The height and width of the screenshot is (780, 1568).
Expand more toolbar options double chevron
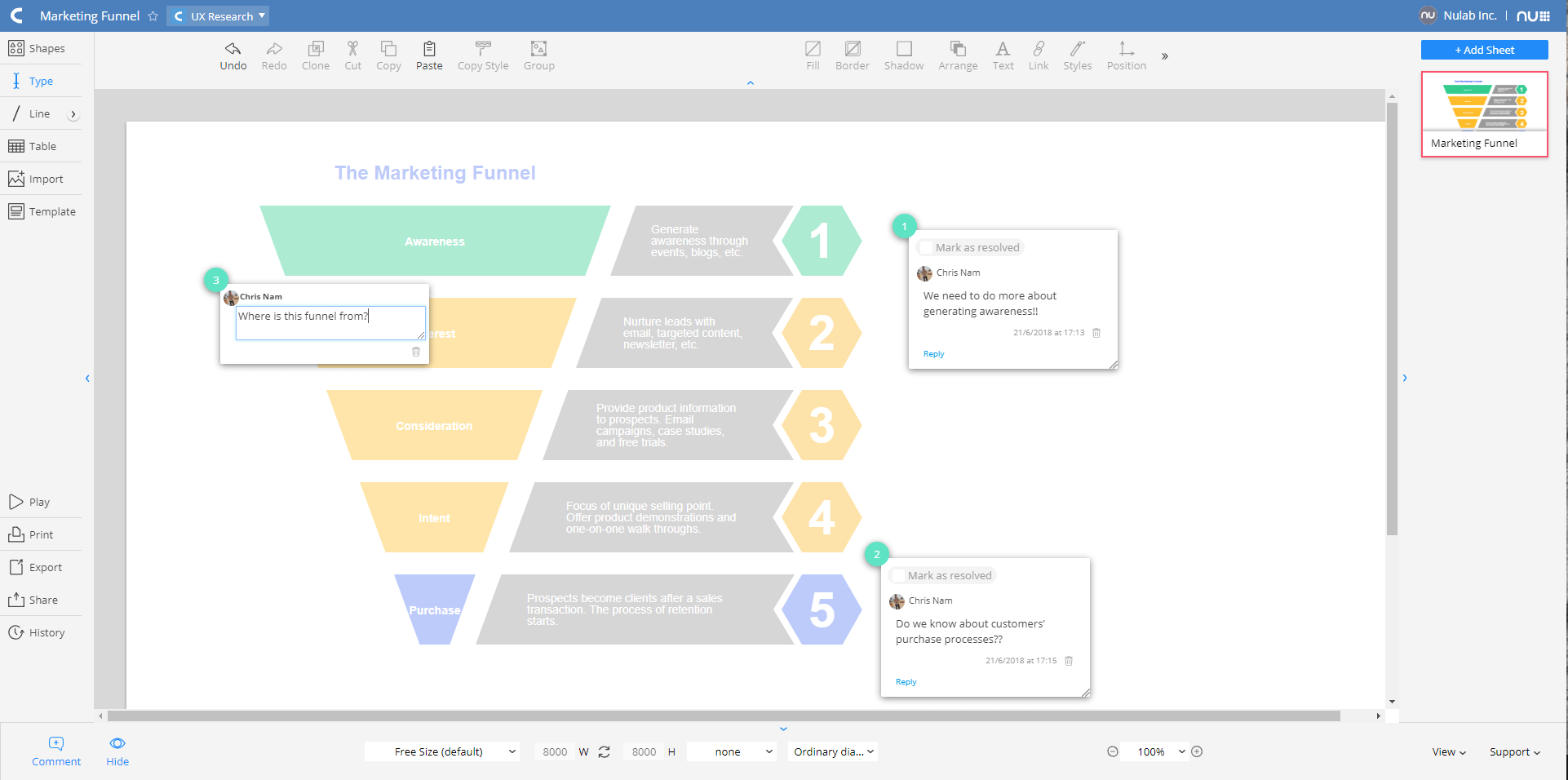(x=1165, y=56)
